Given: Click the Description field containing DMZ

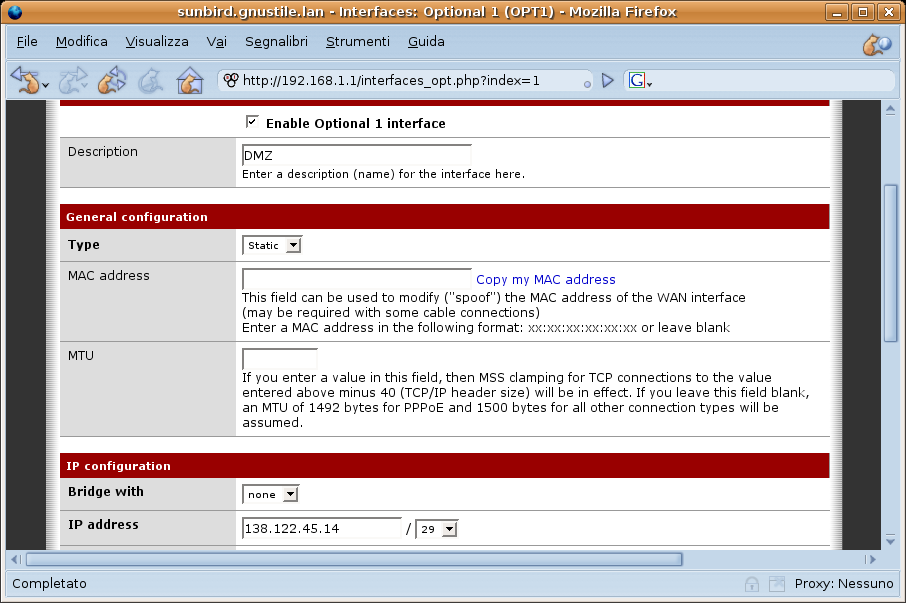Looking at the screenshot, I should click(356, 155).
